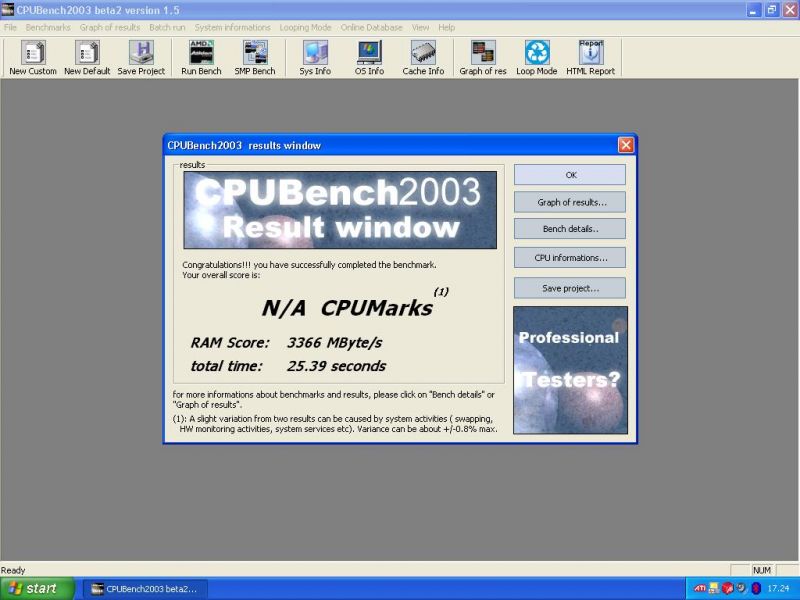Open the Help menu
The height and width of the screenshot is (600, 800).
point(446,28)
